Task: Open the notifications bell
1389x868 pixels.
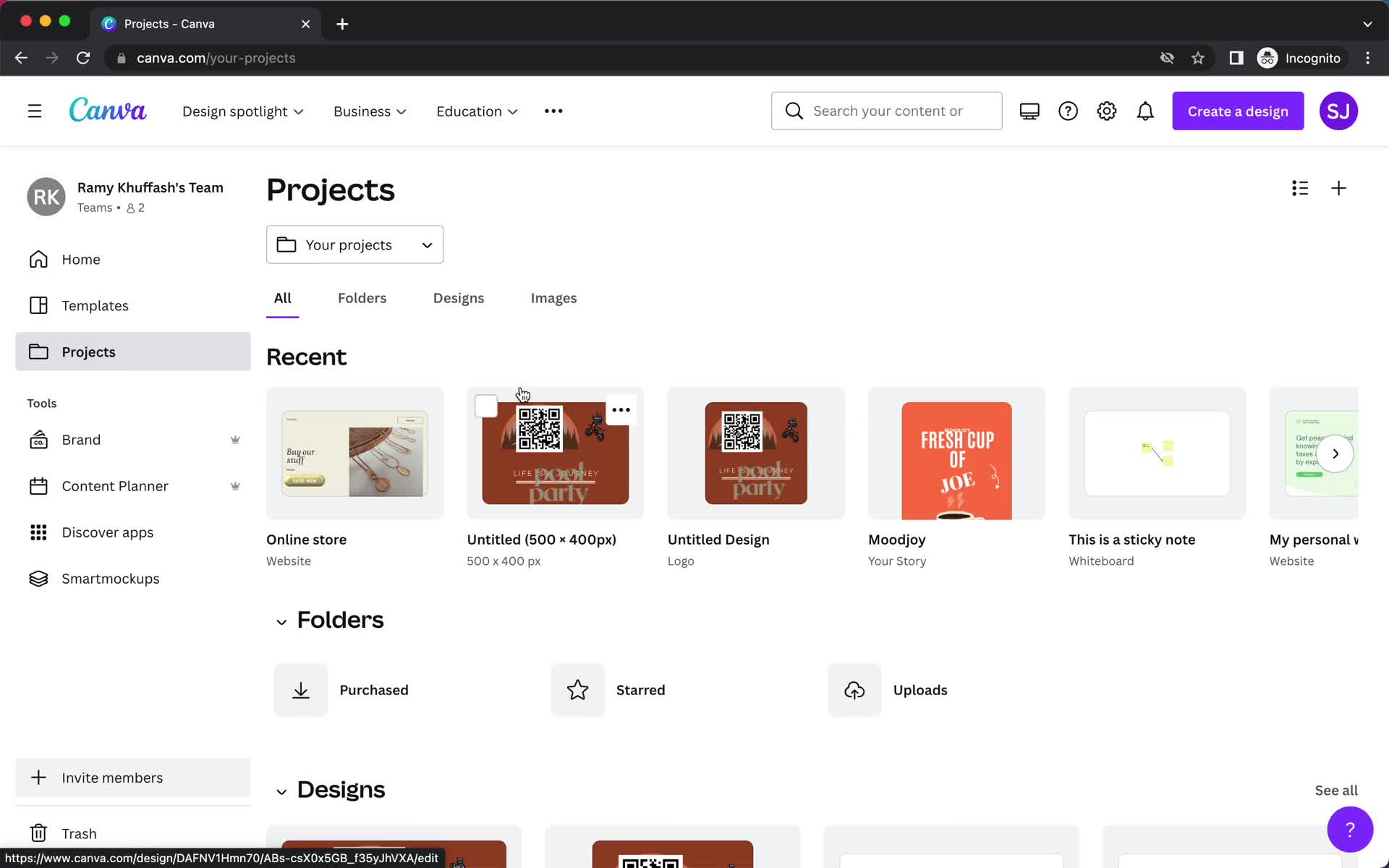Action: (x=1145, y=111)
